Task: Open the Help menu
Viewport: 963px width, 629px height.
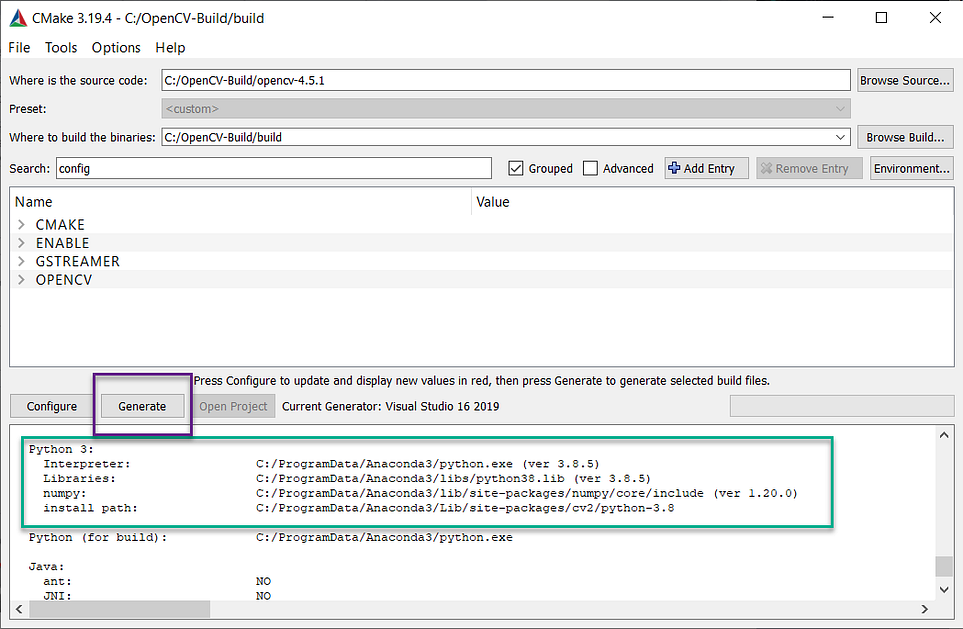Action: (170, 47)
